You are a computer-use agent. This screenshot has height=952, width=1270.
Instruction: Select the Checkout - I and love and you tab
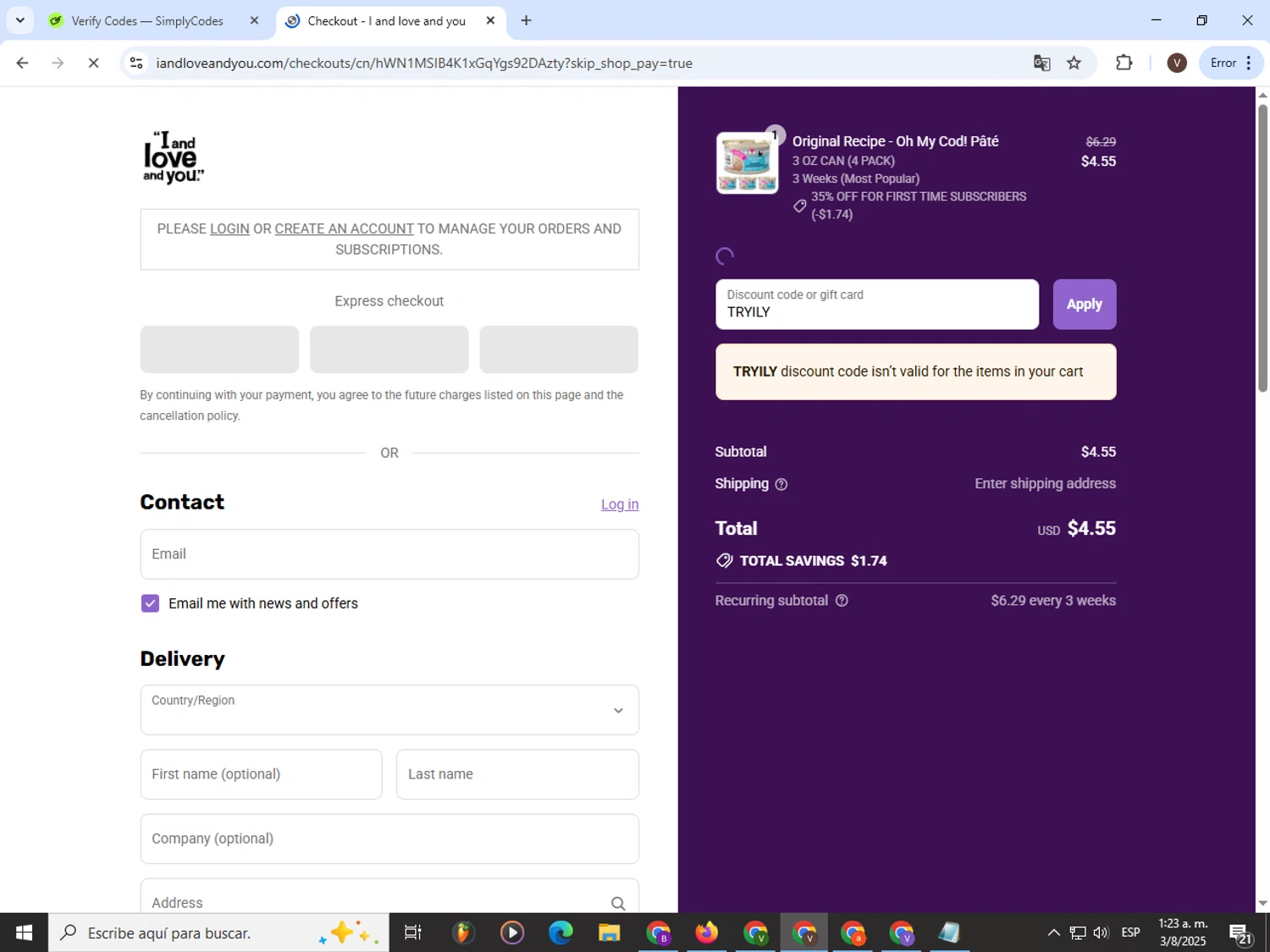[x=386, y=20]
